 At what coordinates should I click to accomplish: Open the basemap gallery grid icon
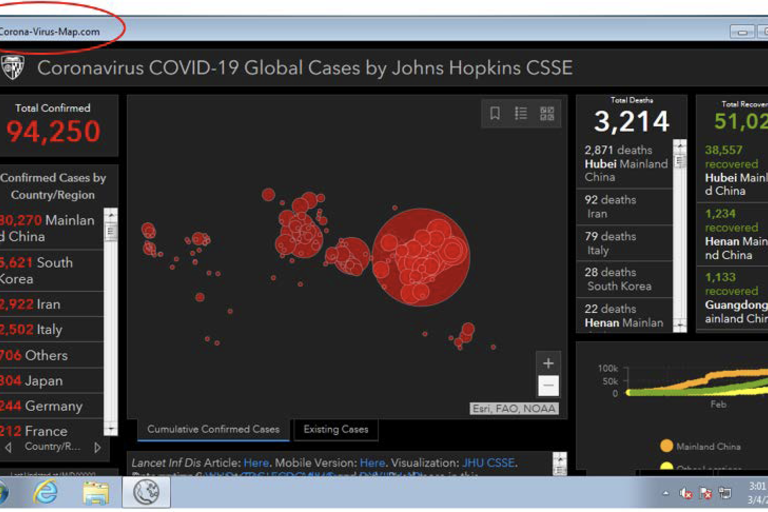pyautogui.click(x=547, y=113)
